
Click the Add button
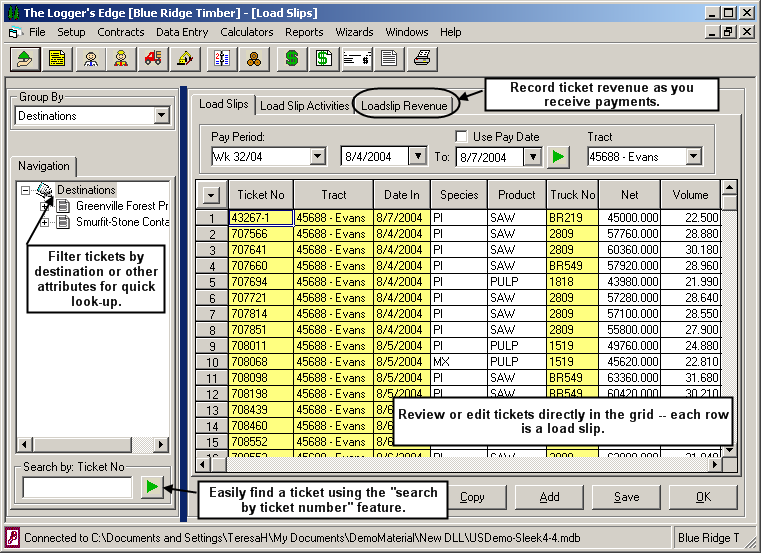[549, 497]
